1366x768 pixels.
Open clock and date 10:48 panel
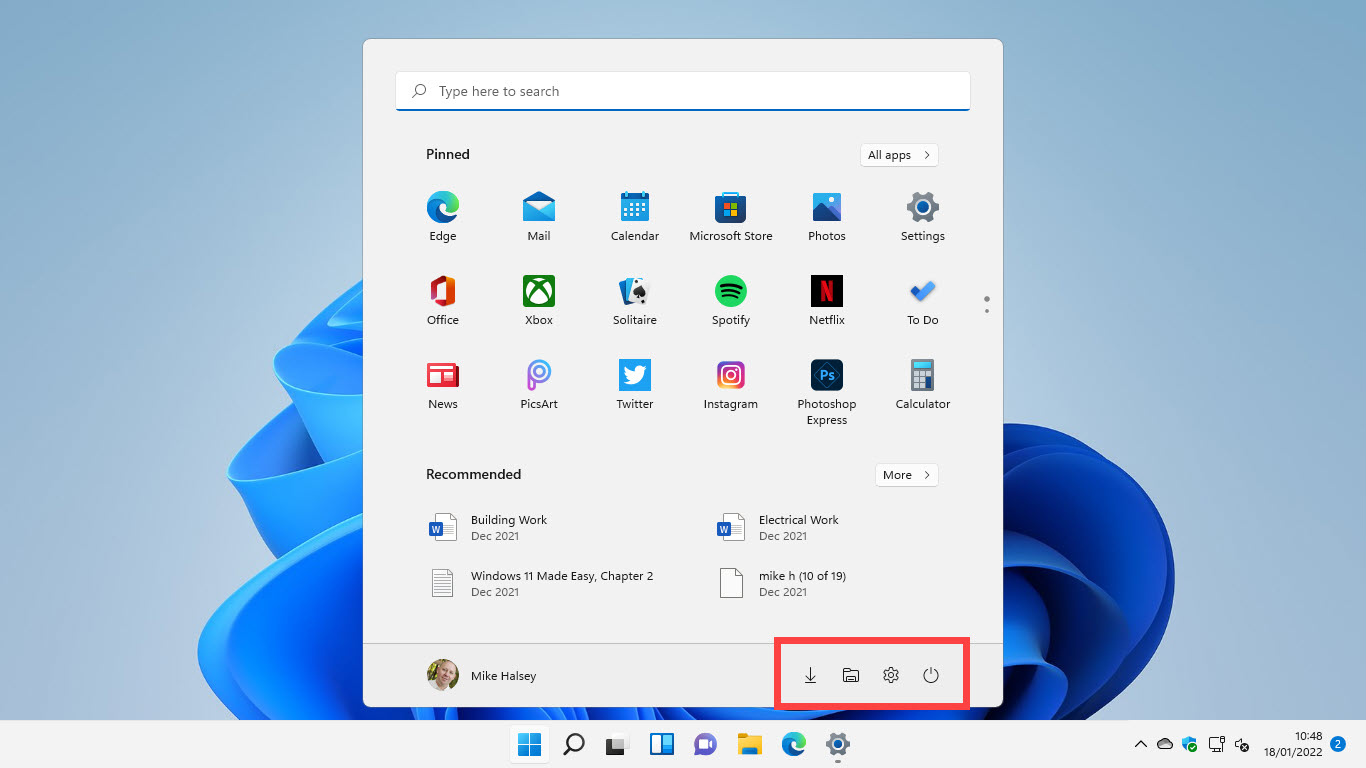click(1293, 744)
